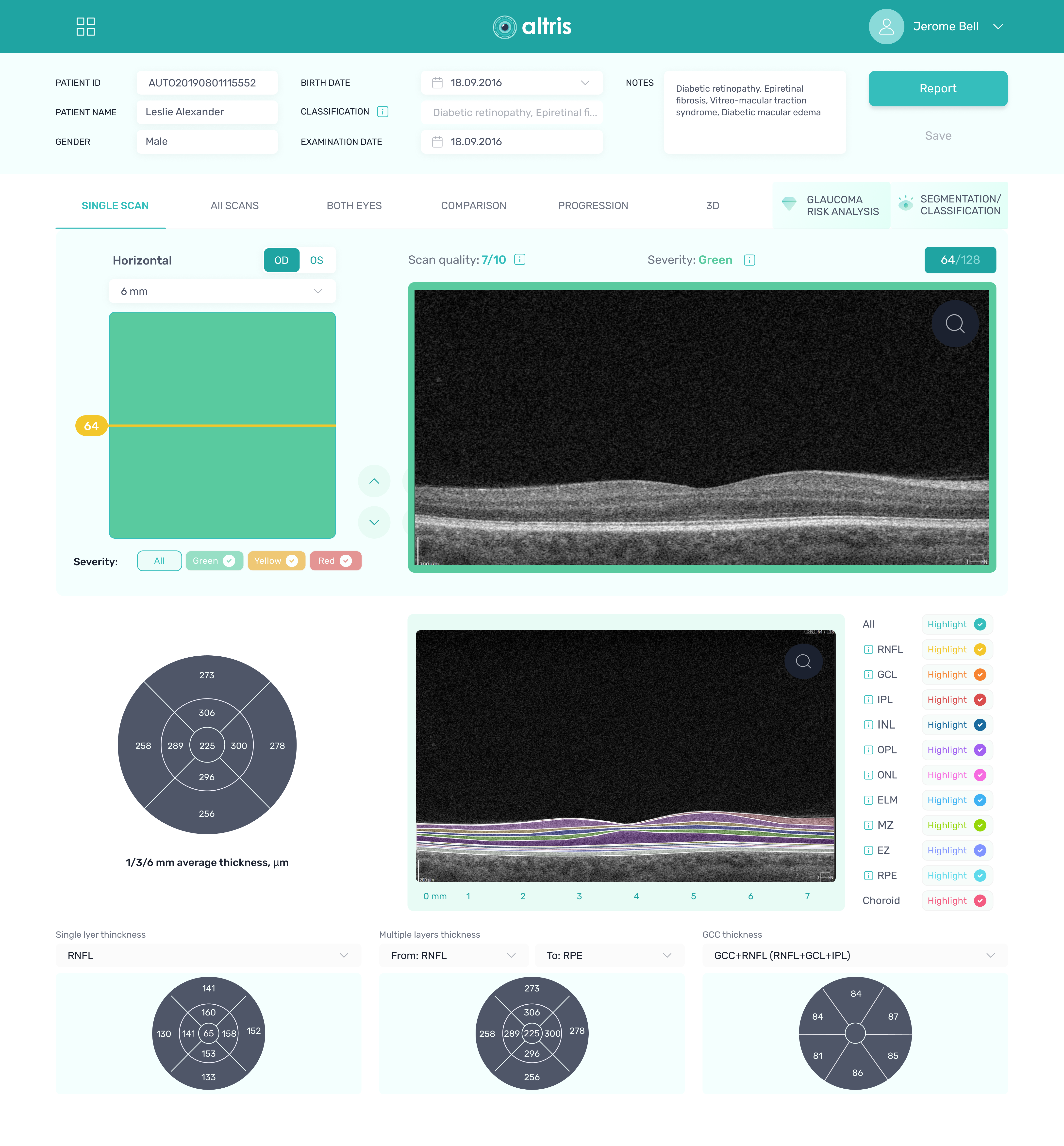Open the dashboard grid icon
Screen dimensions: 1064x1146
point(85,27)
